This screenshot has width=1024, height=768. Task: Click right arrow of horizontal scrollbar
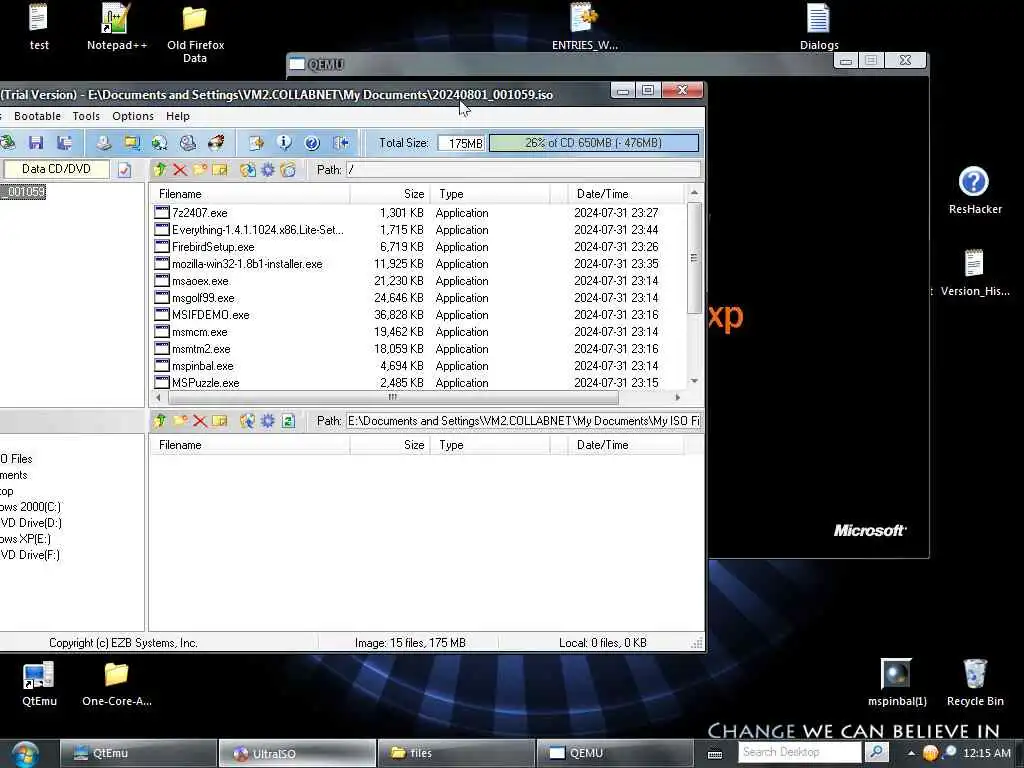click(x=677, y=397)
